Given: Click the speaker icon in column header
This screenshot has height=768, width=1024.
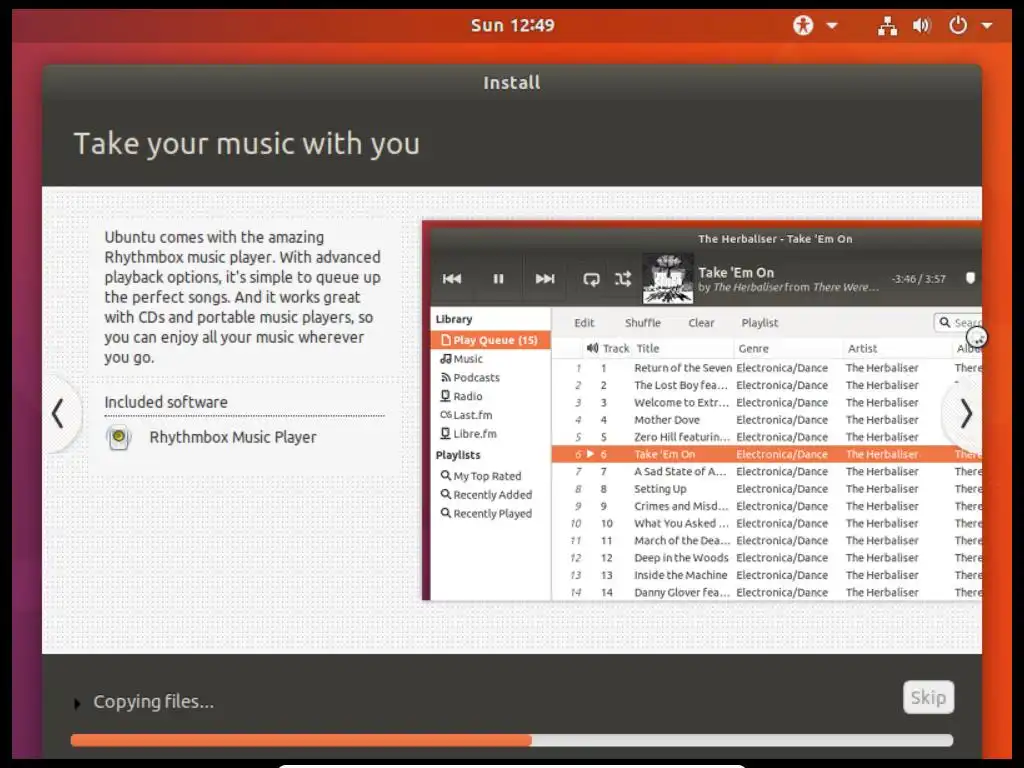Looking at the screenshot, I should (x=592, y=348).
